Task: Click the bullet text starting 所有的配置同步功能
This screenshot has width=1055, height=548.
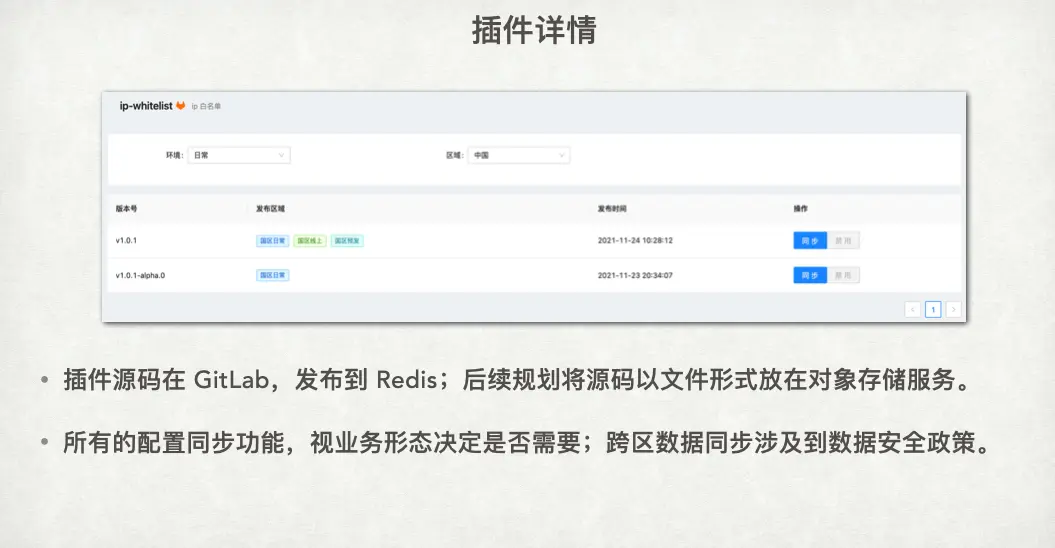Action: click(x=528, y=443)
